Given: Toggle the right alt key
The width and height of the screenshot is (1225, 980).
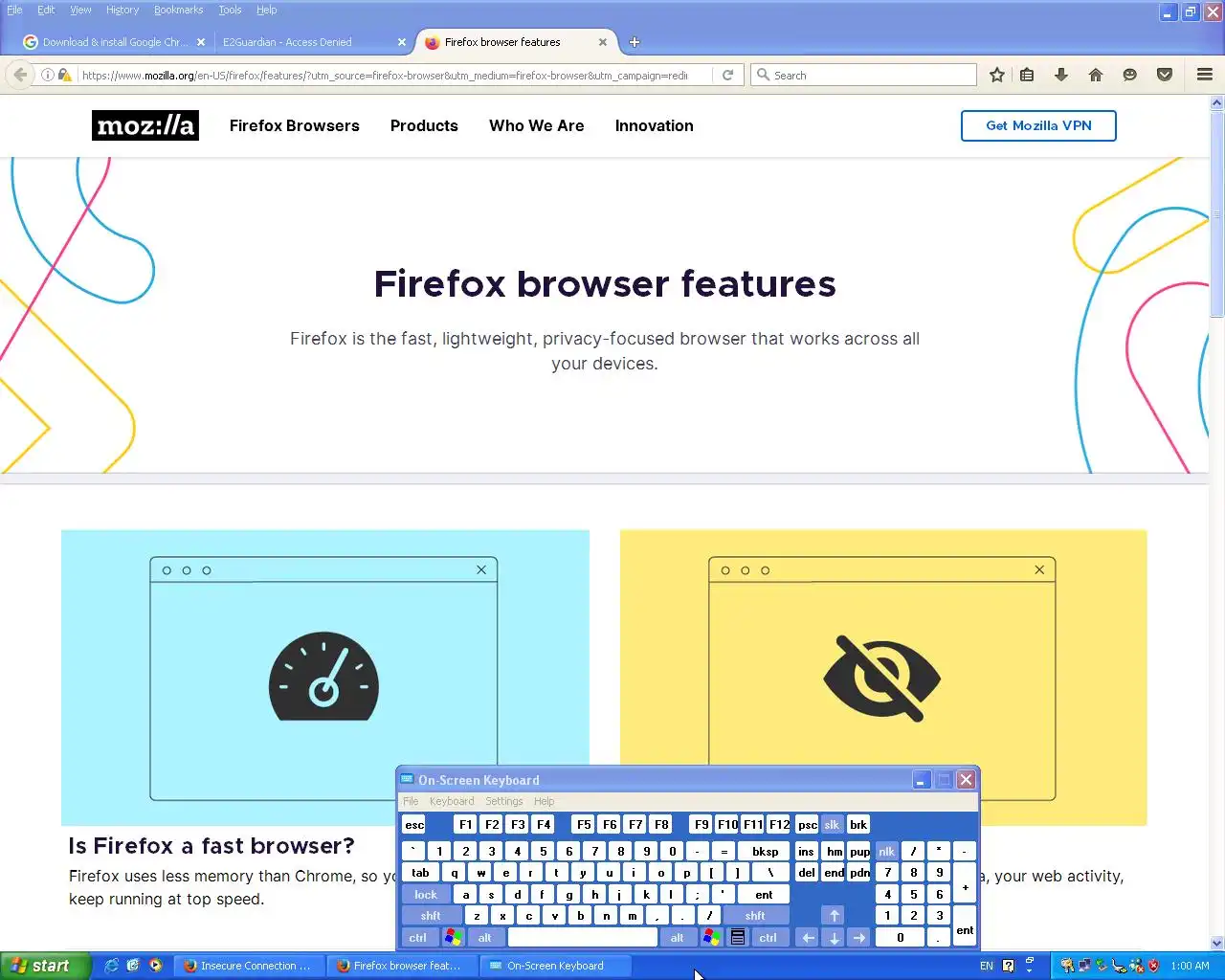Looking at the screenshot, I should pyautogui.click(x=678, y=938).
